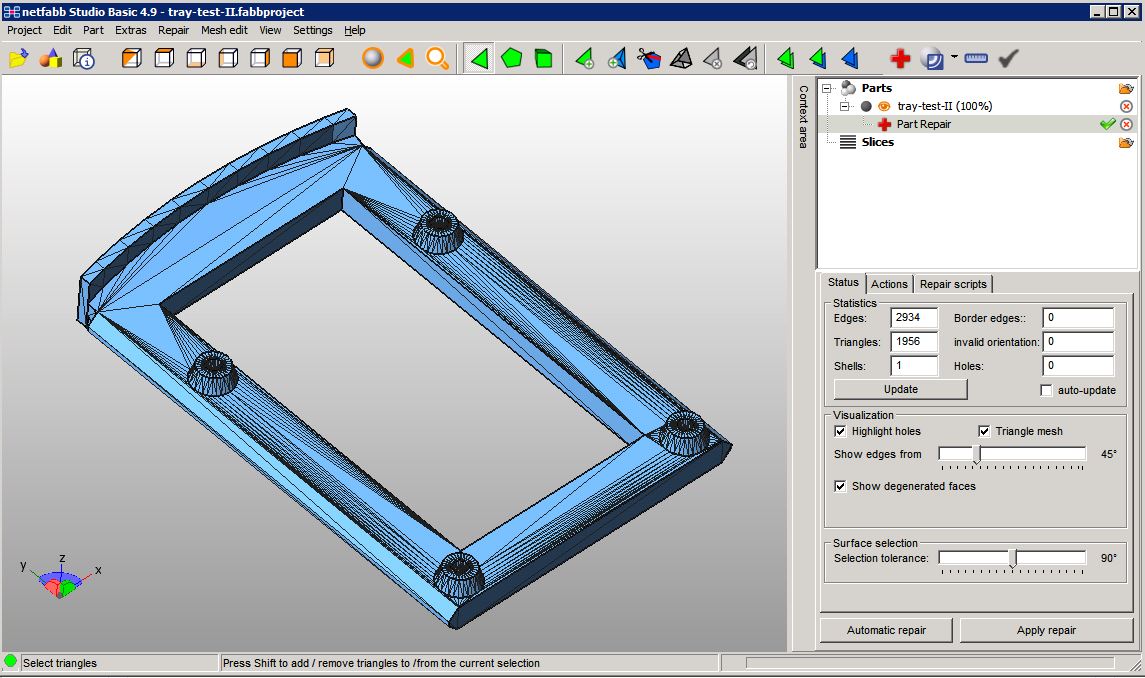Screen dimensions: 1145x678
Task: Switch to the Repair scripts tab
Action: pos(952,284)
